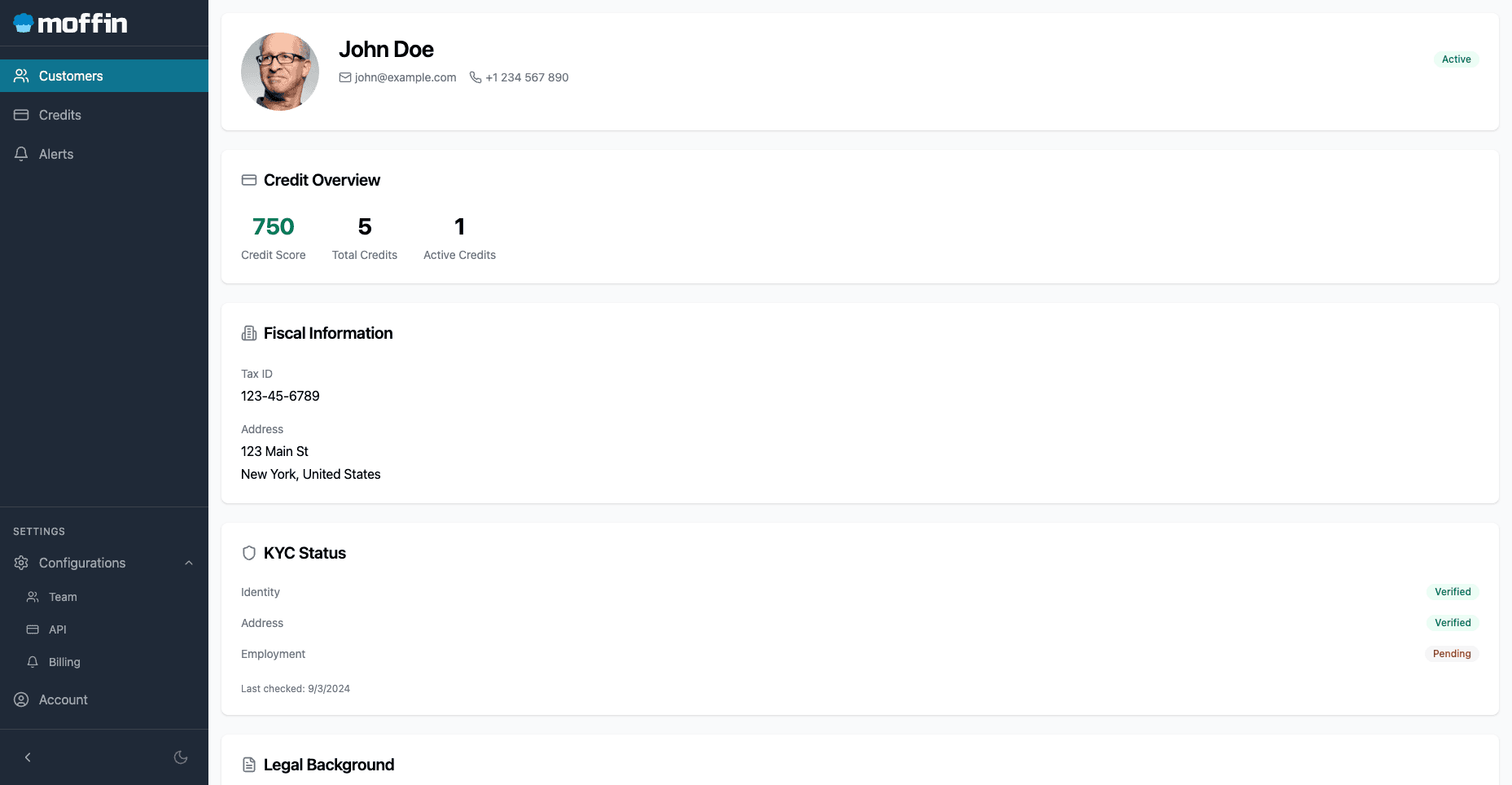
Task: Toggle dark mode moon icon
Action: click(181, 757)
